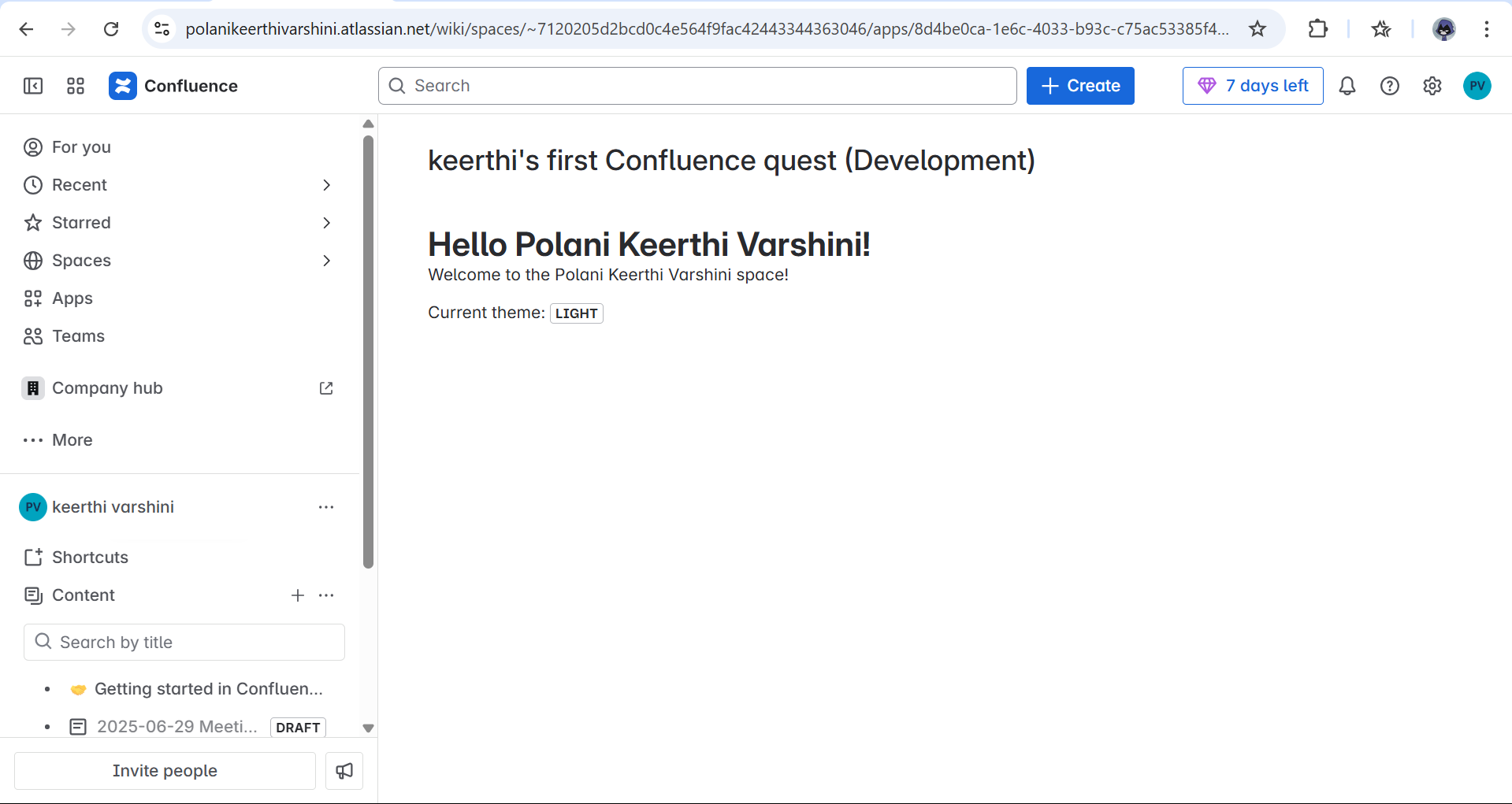The image size is (1512, 804).
Task: Open Company hub external link icon
Action: [326, 388]
